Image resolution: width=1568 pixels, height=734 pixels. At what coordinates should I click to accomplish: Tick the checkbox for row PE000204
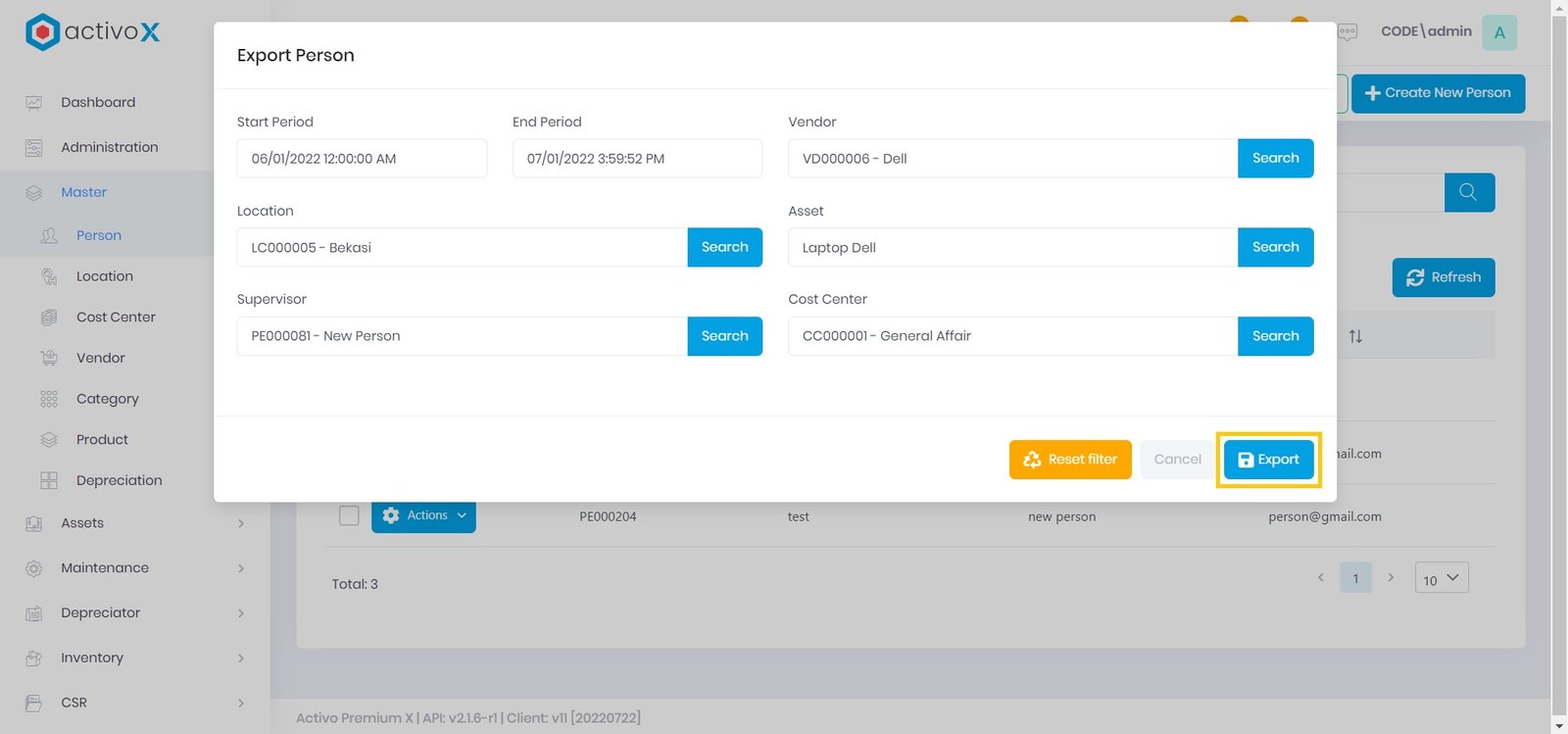coord(349,515)
